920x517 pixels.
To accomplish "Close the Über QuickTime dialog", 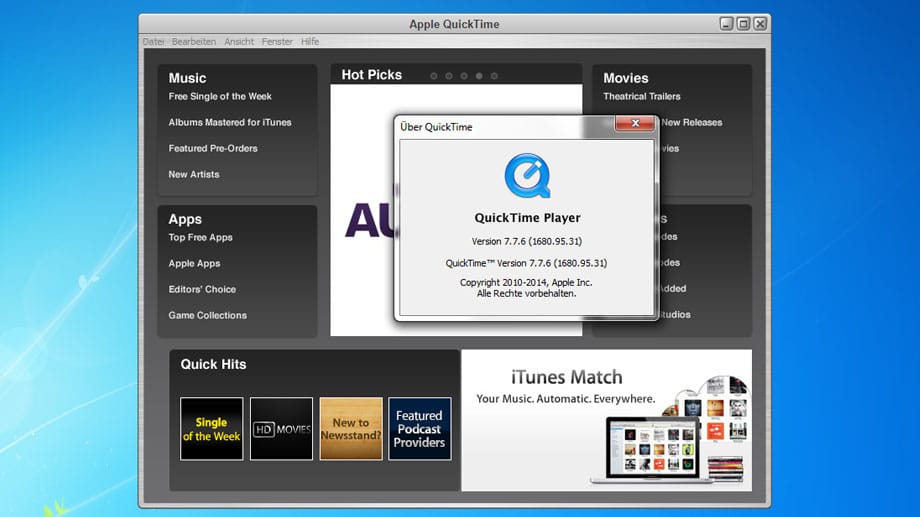I will point(635,123).
